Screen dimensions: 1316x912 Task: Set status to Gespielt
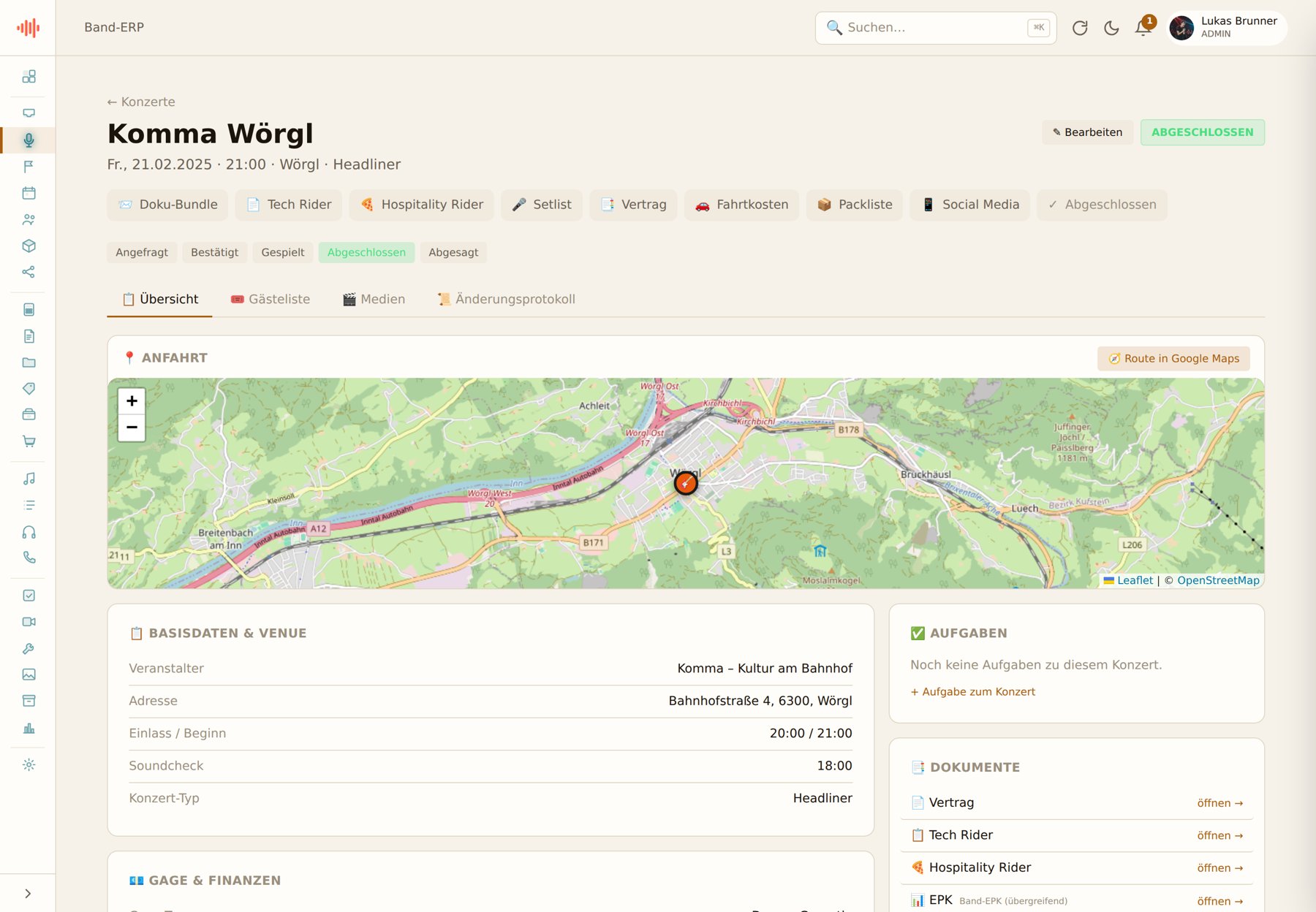click(283, 252)
